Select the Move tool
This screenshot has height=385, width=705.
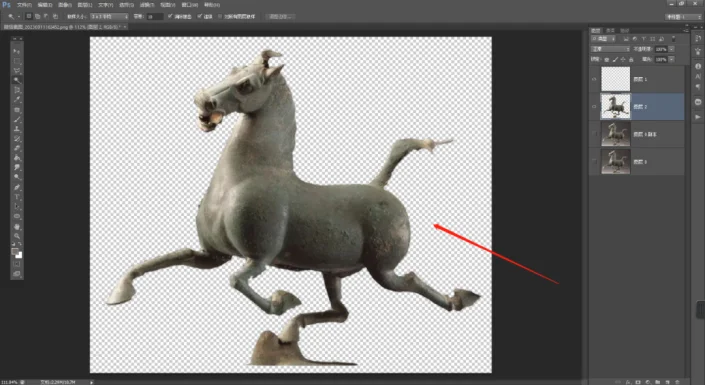point(17,51)
